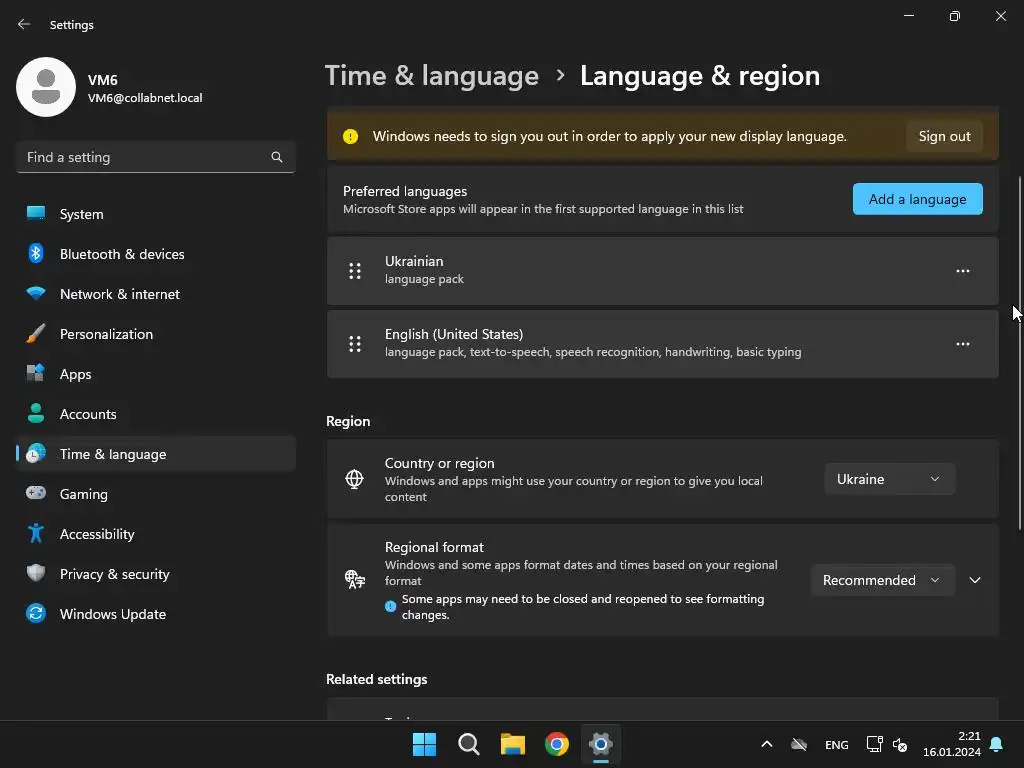Open the clock and date 16.01.2024
Screen dimensions: 1024x768
[952, 744]
